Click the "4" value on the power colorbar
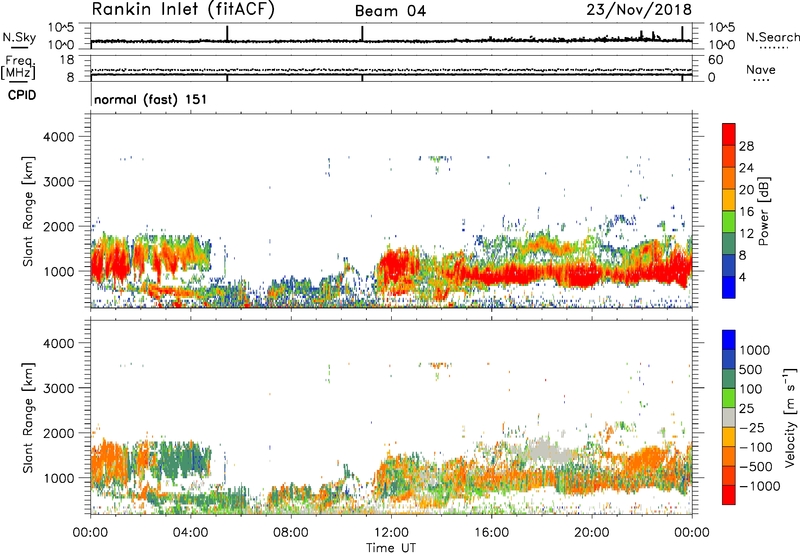 tap(742, 277)
